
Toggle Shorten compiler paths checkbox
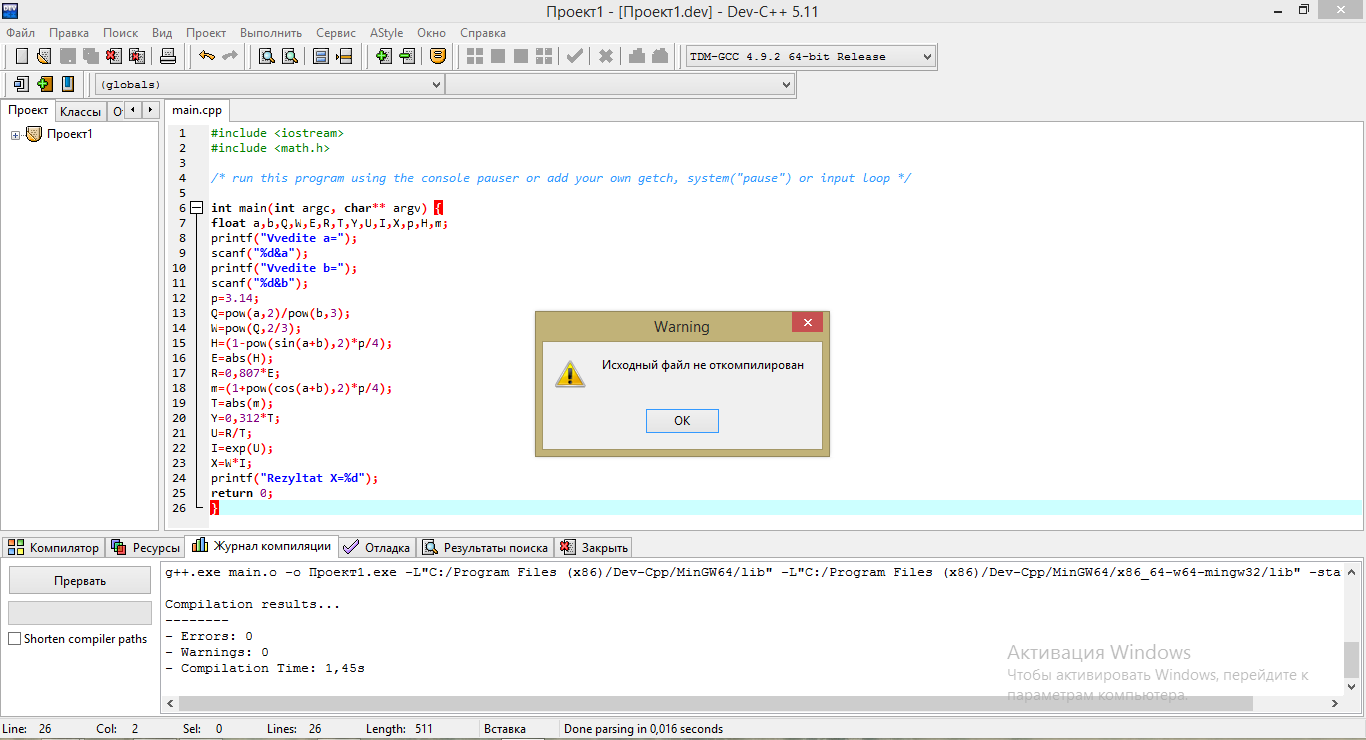click(14, 639)
